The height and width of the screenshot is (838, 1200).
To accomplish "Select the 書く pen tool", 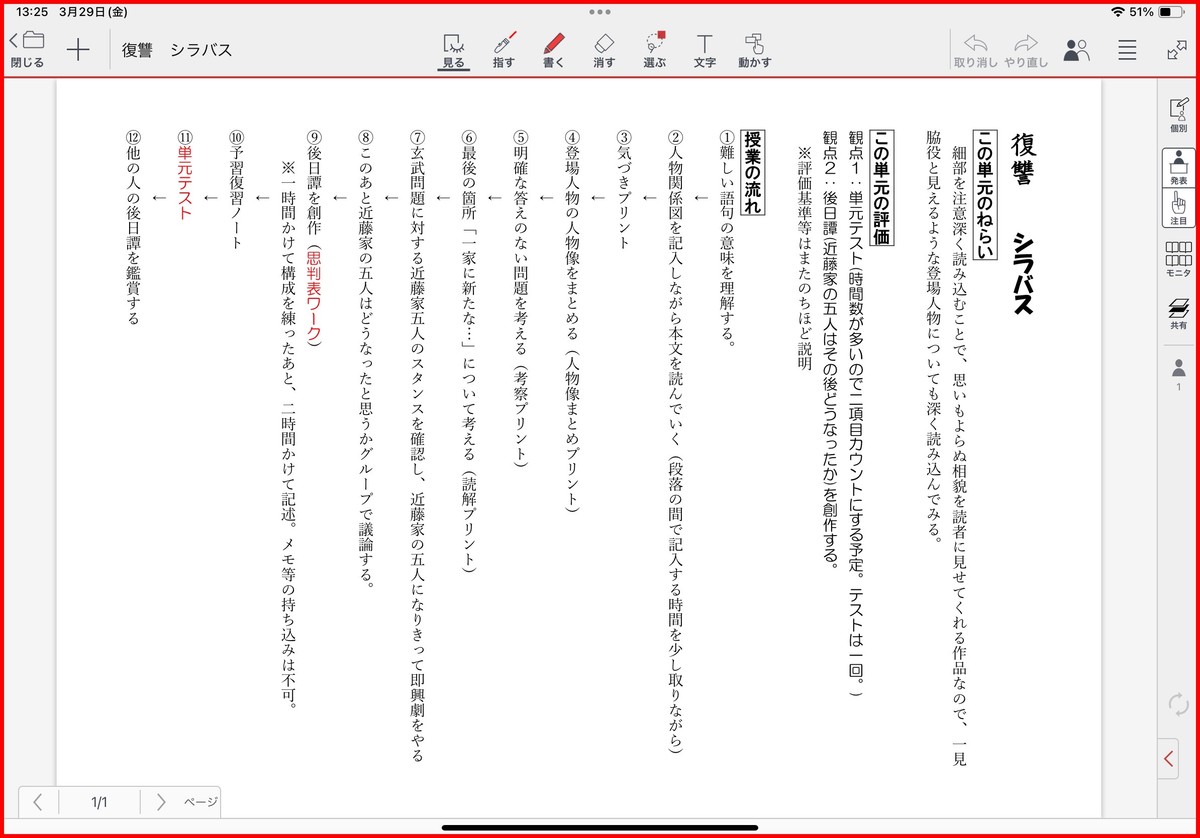I will pos(554,49).
